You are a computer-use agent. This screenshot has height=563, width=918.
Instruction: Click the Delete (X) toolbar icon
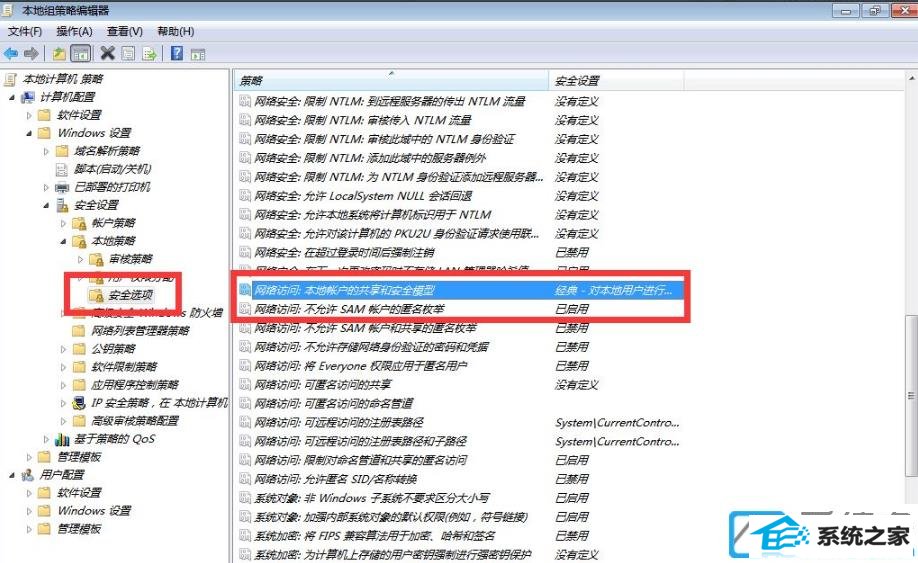[108, 54]
